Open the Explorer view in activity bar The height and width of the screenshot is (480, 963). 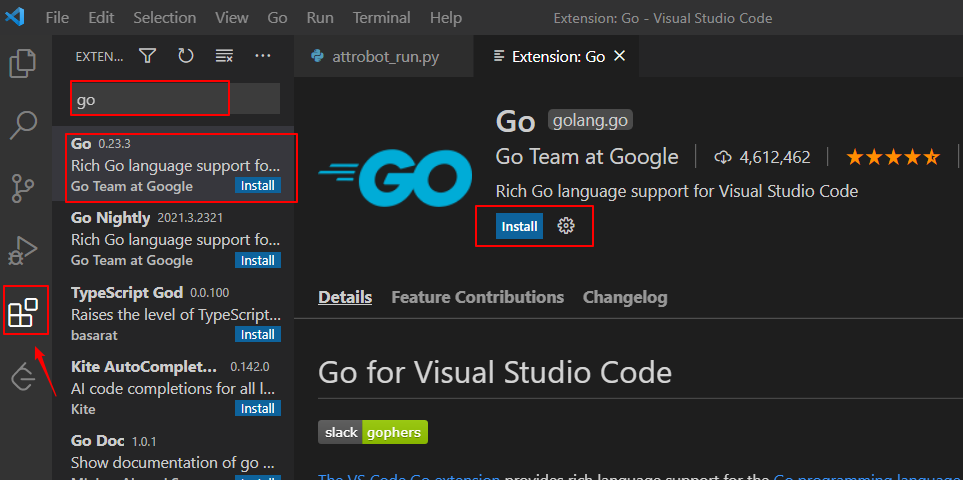click(x=23, y=64)
